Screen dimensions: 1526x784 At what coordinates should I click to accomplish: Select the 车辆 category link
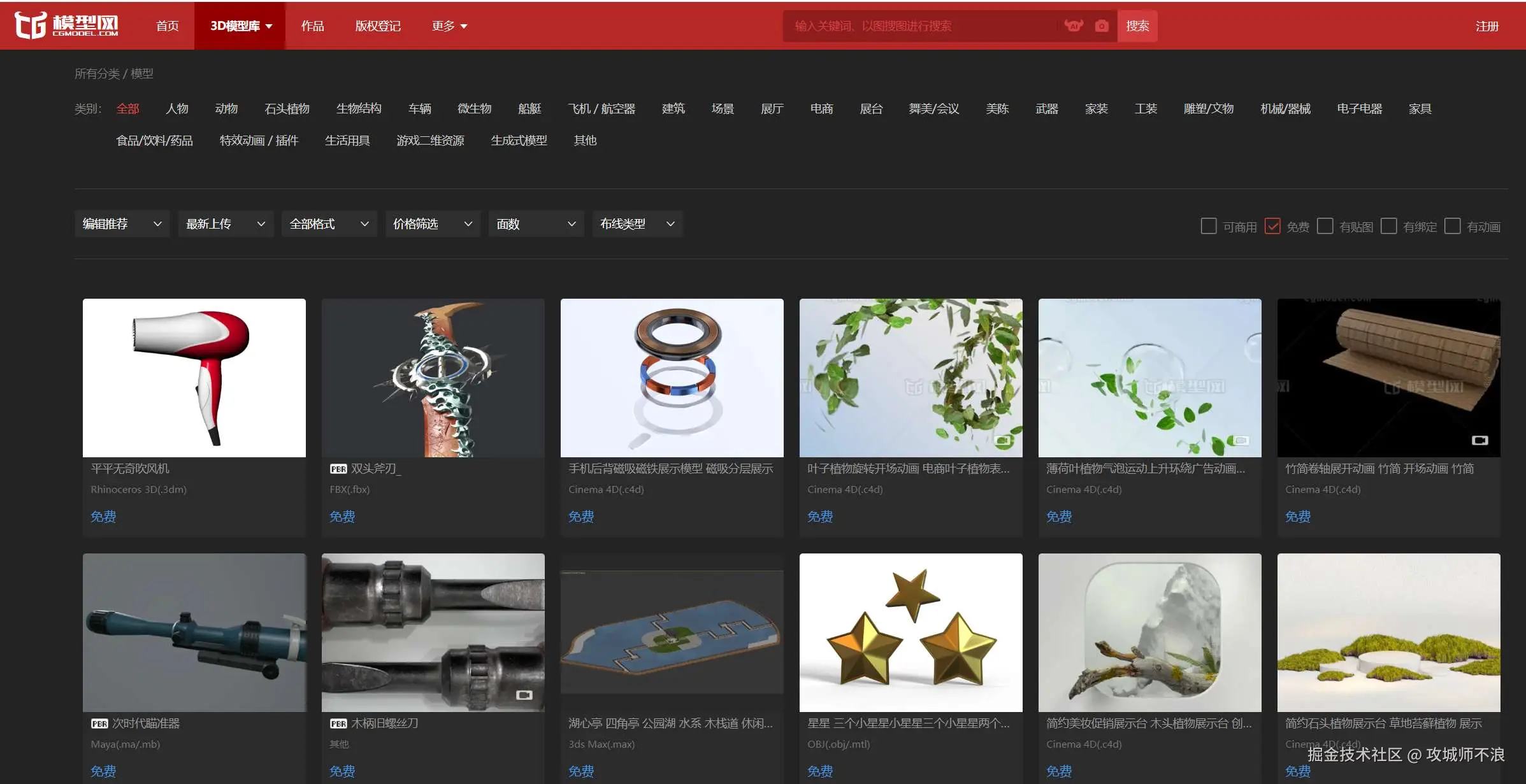[419, 109]
